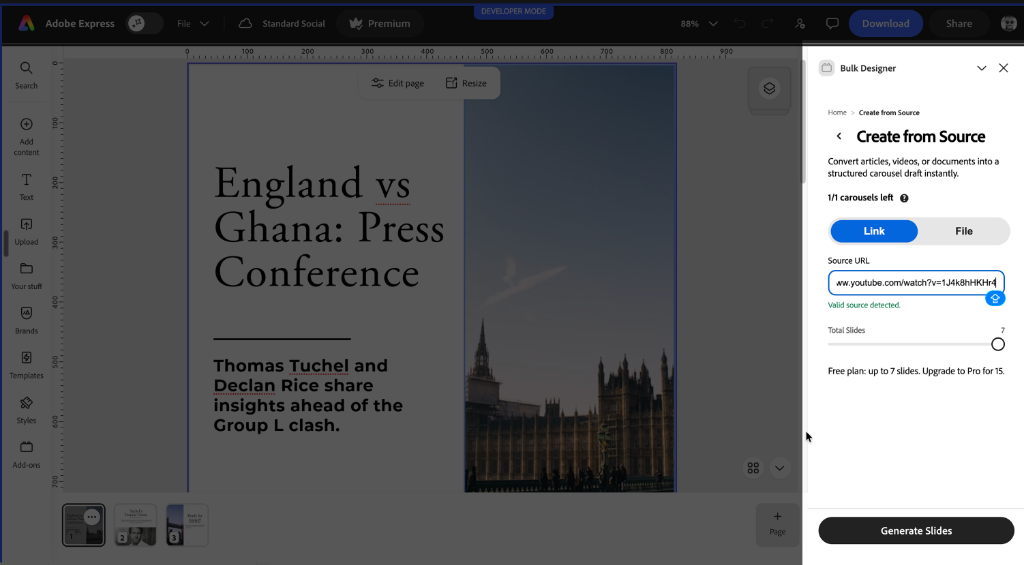Open the Brands panel

point(26,321)
